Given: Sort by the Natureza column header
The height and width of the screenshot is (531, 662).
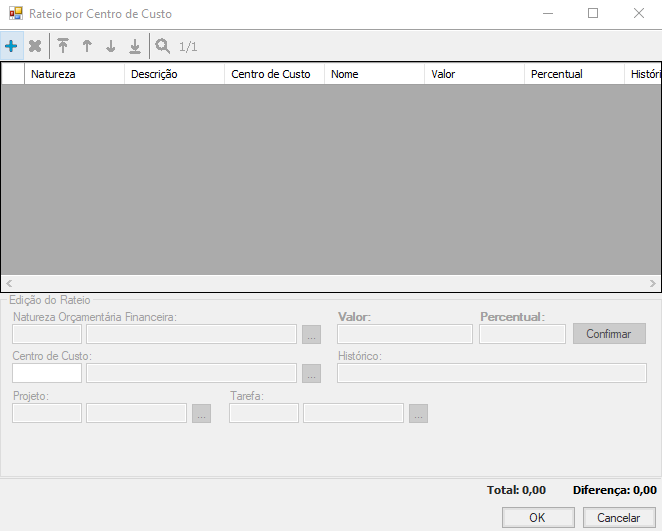Looking at the screenshot, I should click(75, 74).
